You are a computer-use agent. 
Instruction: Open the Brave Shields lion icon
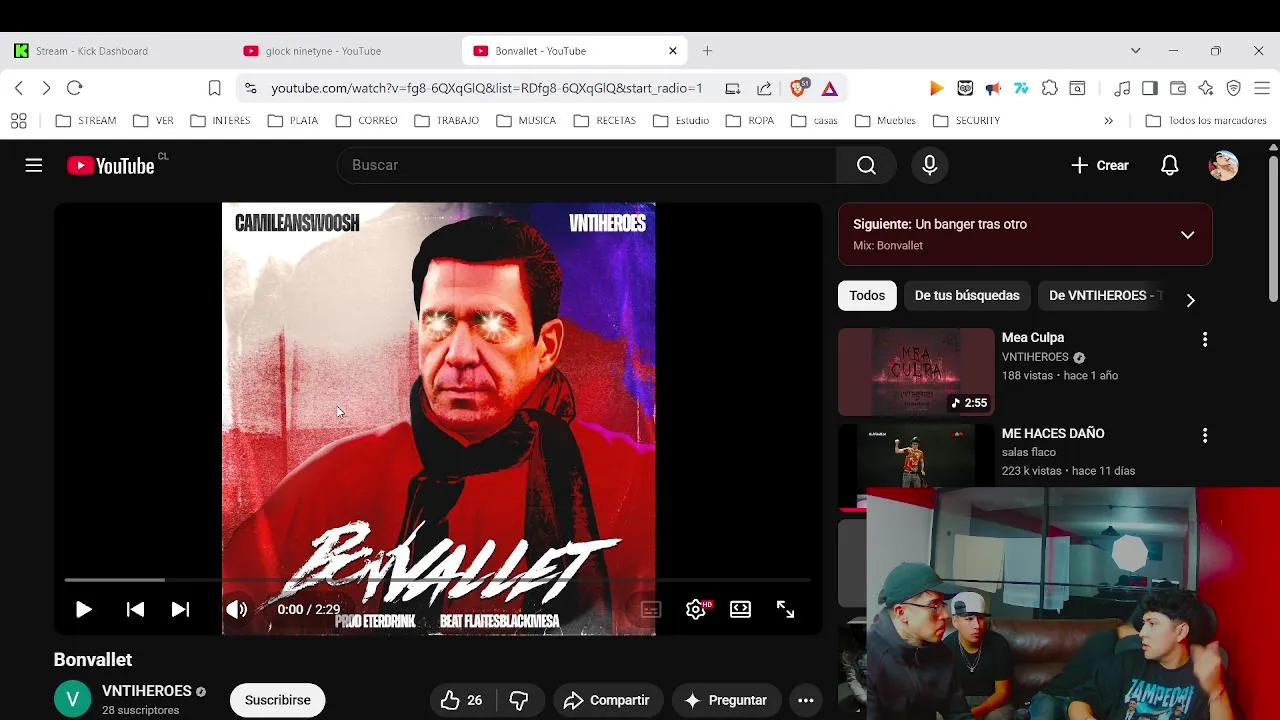click(799, 88)
